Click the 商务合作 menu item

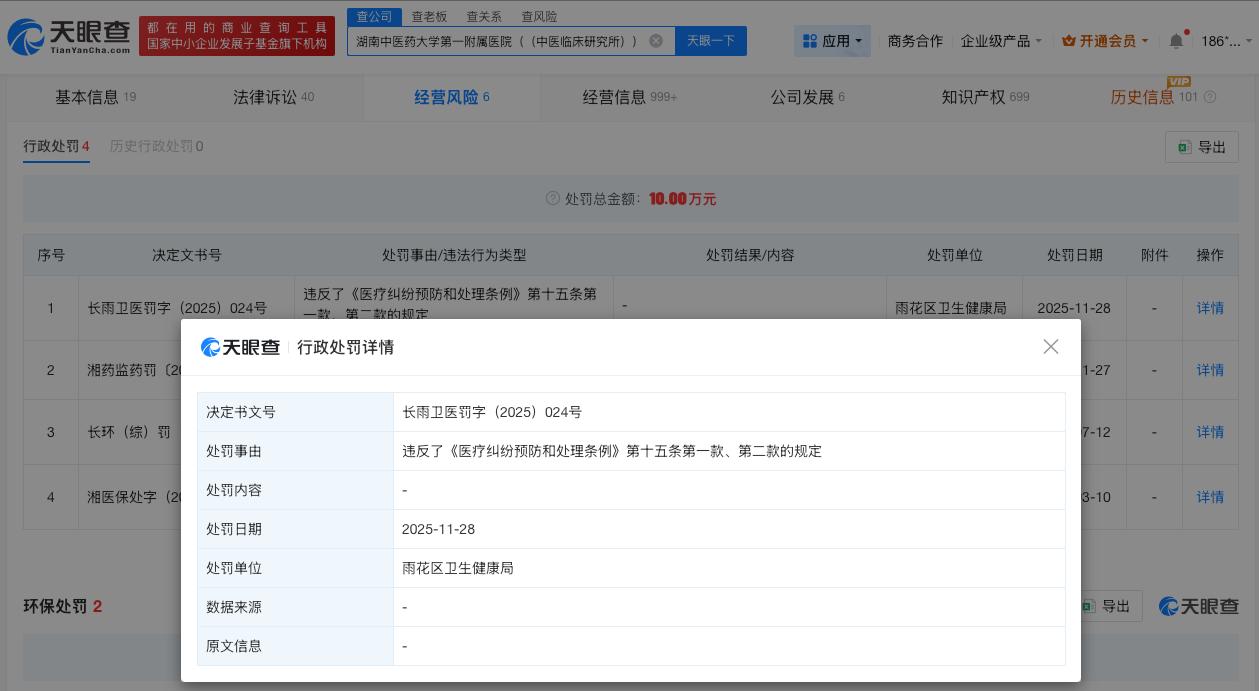coord(914,41)
